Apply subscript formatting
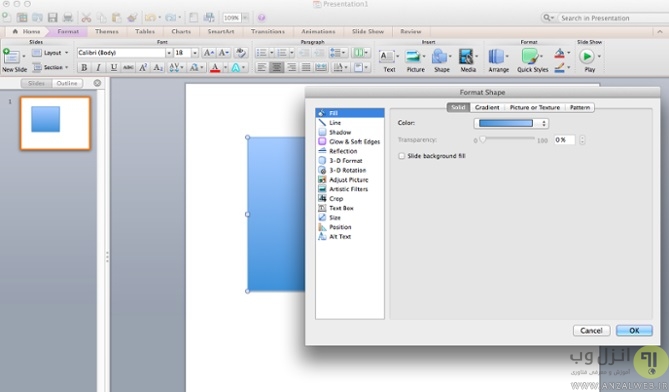The image size is (669, 392). 158,67
